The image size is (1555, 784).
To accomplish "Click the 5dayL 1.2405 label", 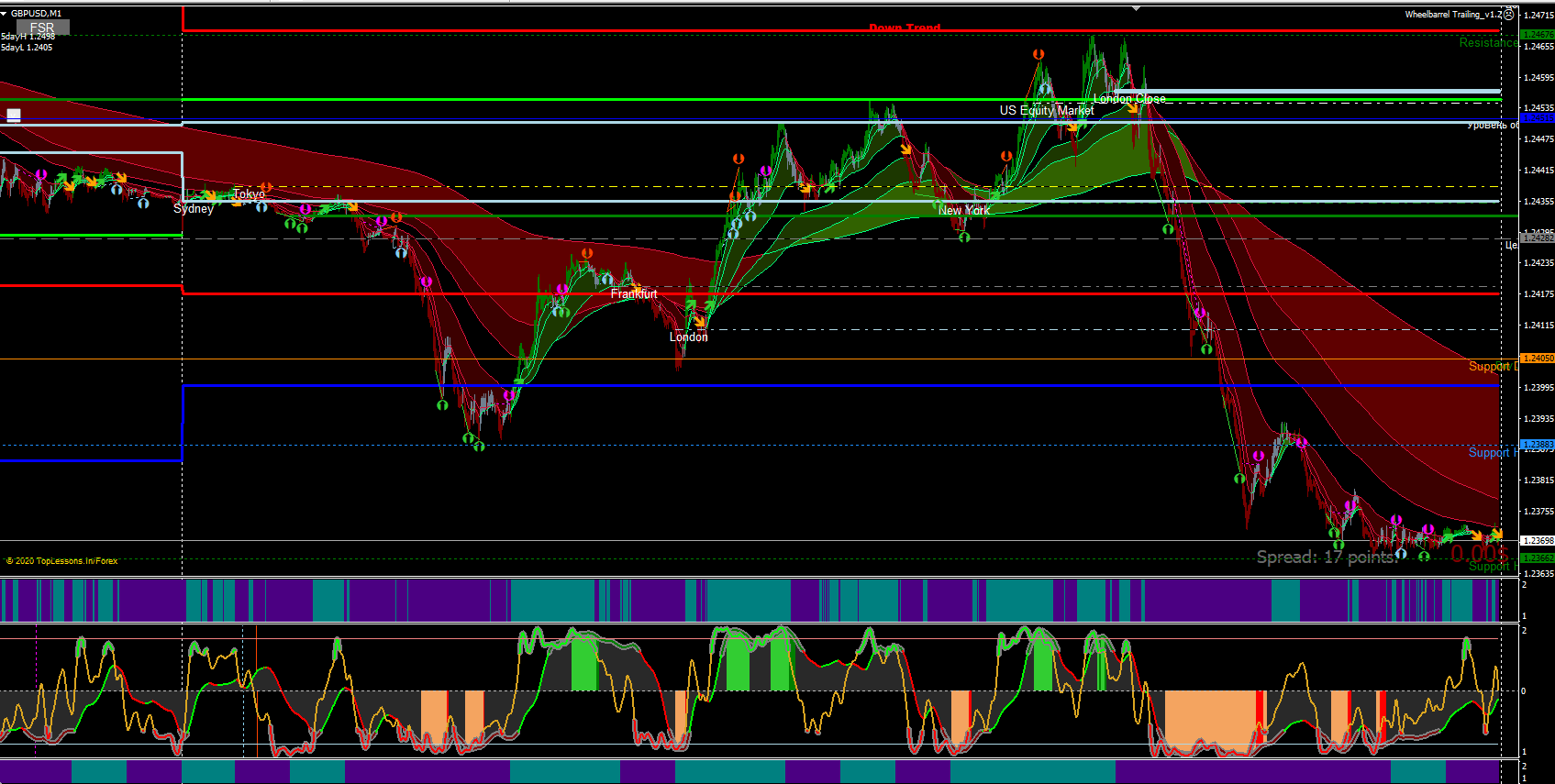I will tap(27, 48).
